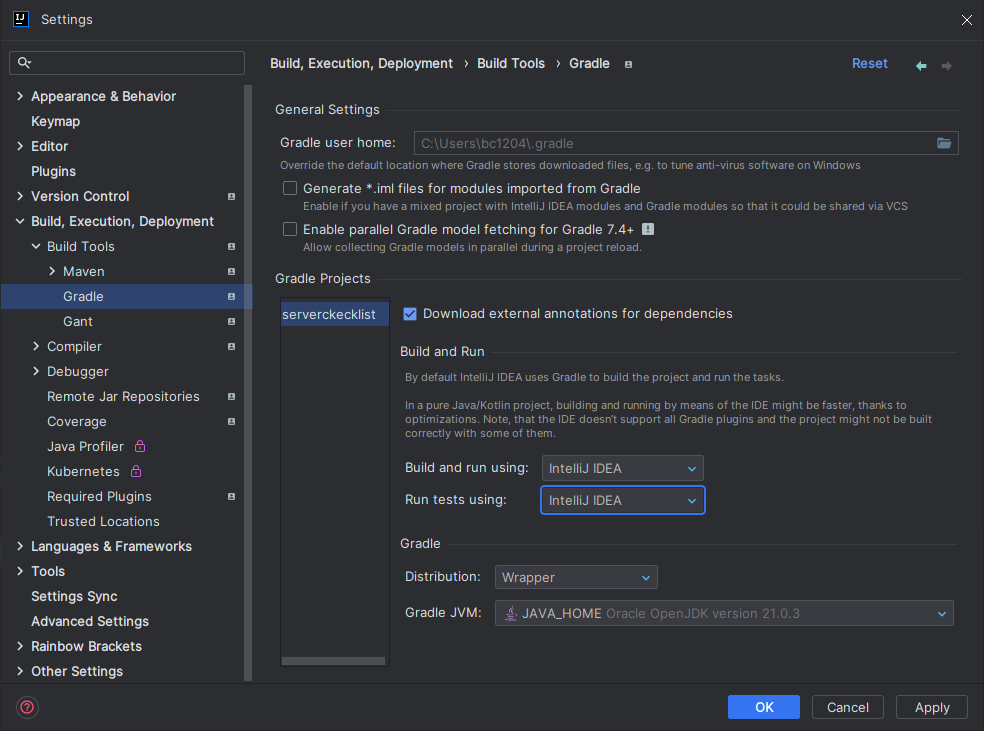Click project icon on Required Plugins row
The image size is (984, 731).
pos(232,496)
